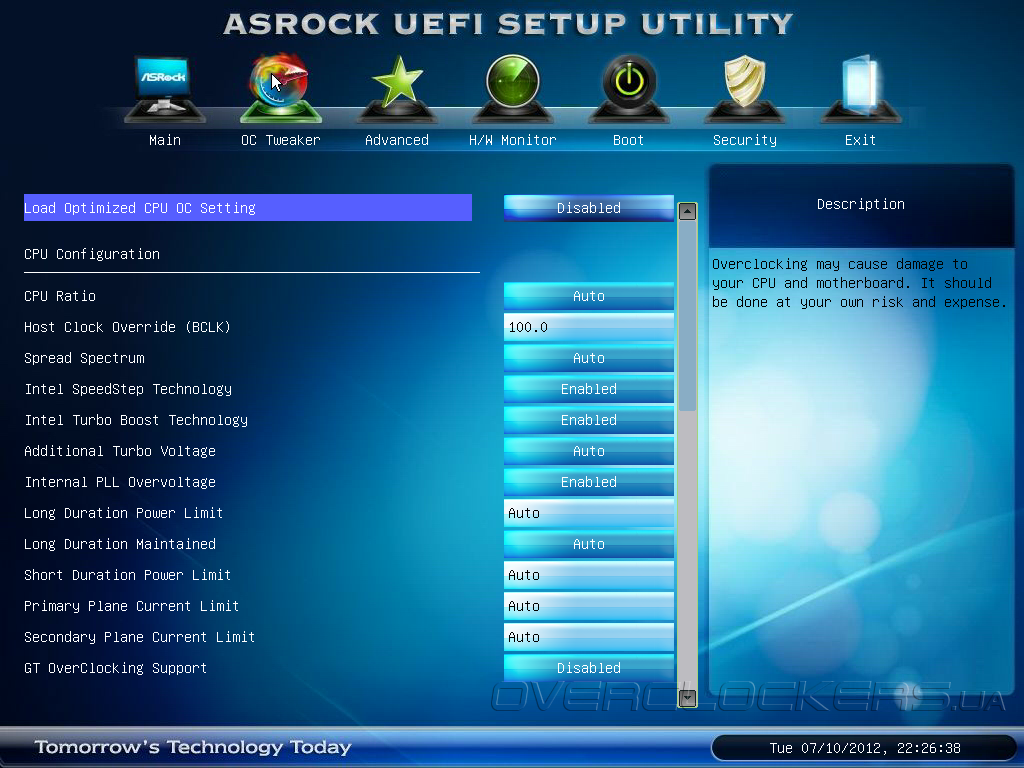Click the CPU Configuration section heading
Image resolution: width=1024 pixels, height=768 pixels.
pos(92,254)
